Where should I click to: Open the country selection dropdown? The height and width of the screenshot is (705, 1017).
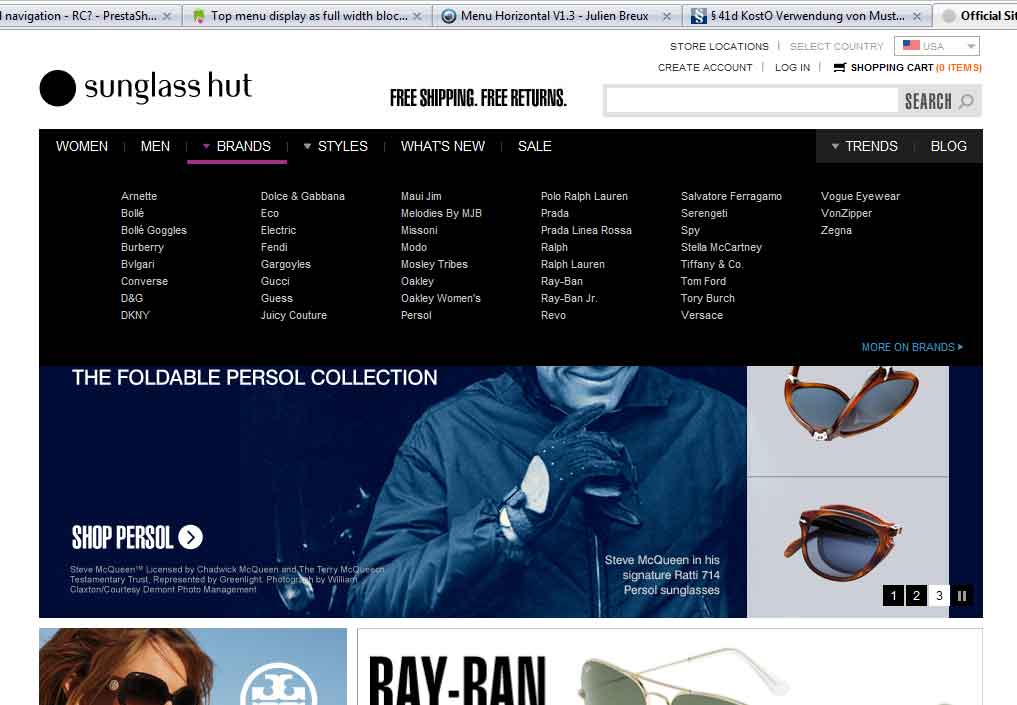(x=937, y=46)
